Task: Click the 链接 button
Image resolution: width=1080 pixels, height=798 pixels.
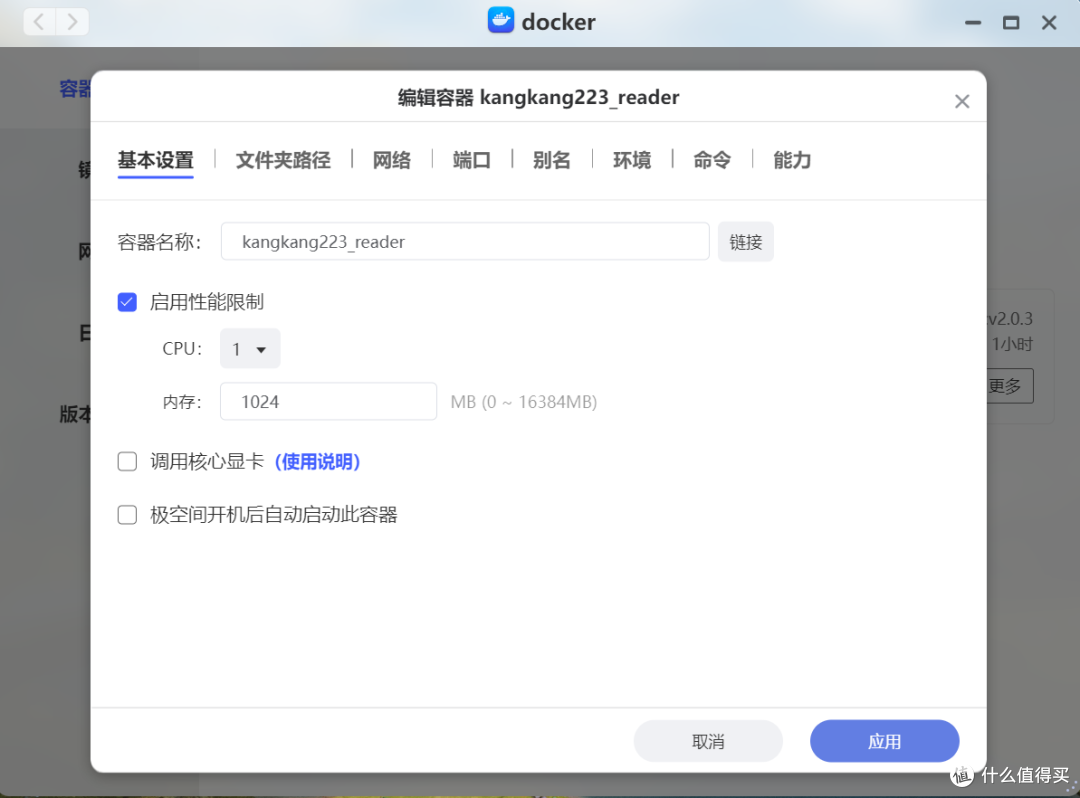Action: pyautogui.click(x=745, y=242)
